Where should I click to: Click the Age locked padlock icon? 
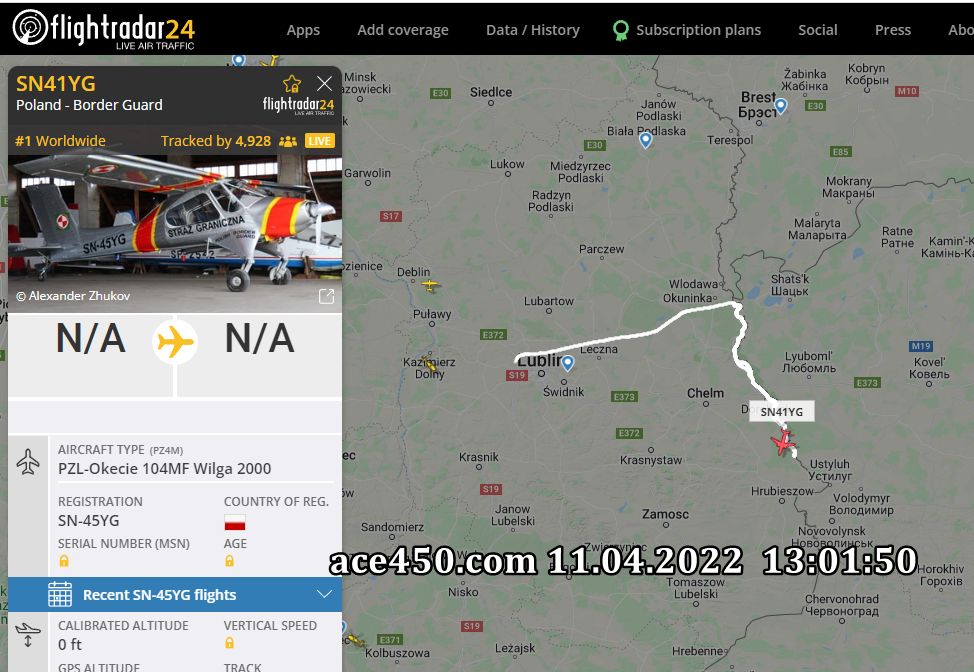229,561
